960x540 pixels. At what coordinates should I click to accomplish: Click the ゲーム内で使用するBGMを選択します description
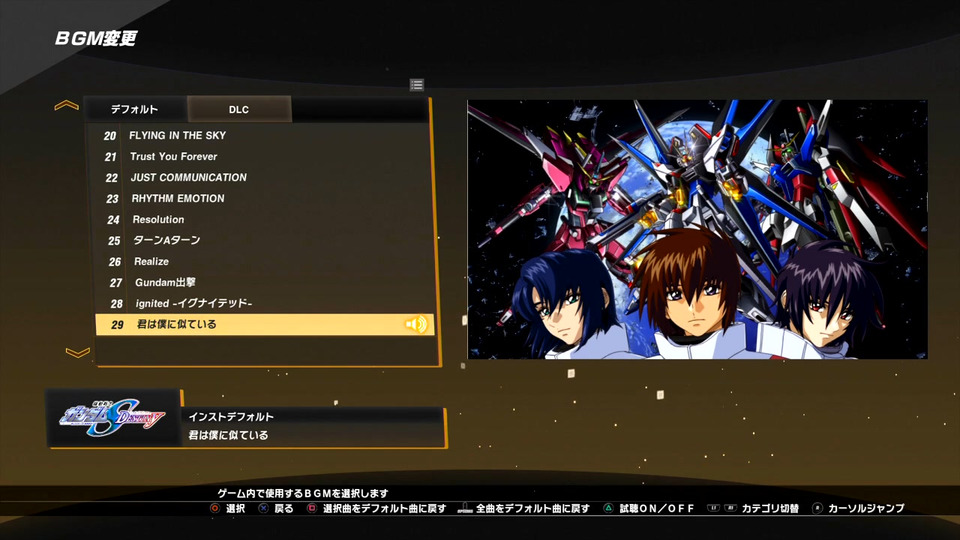point(303,493)
